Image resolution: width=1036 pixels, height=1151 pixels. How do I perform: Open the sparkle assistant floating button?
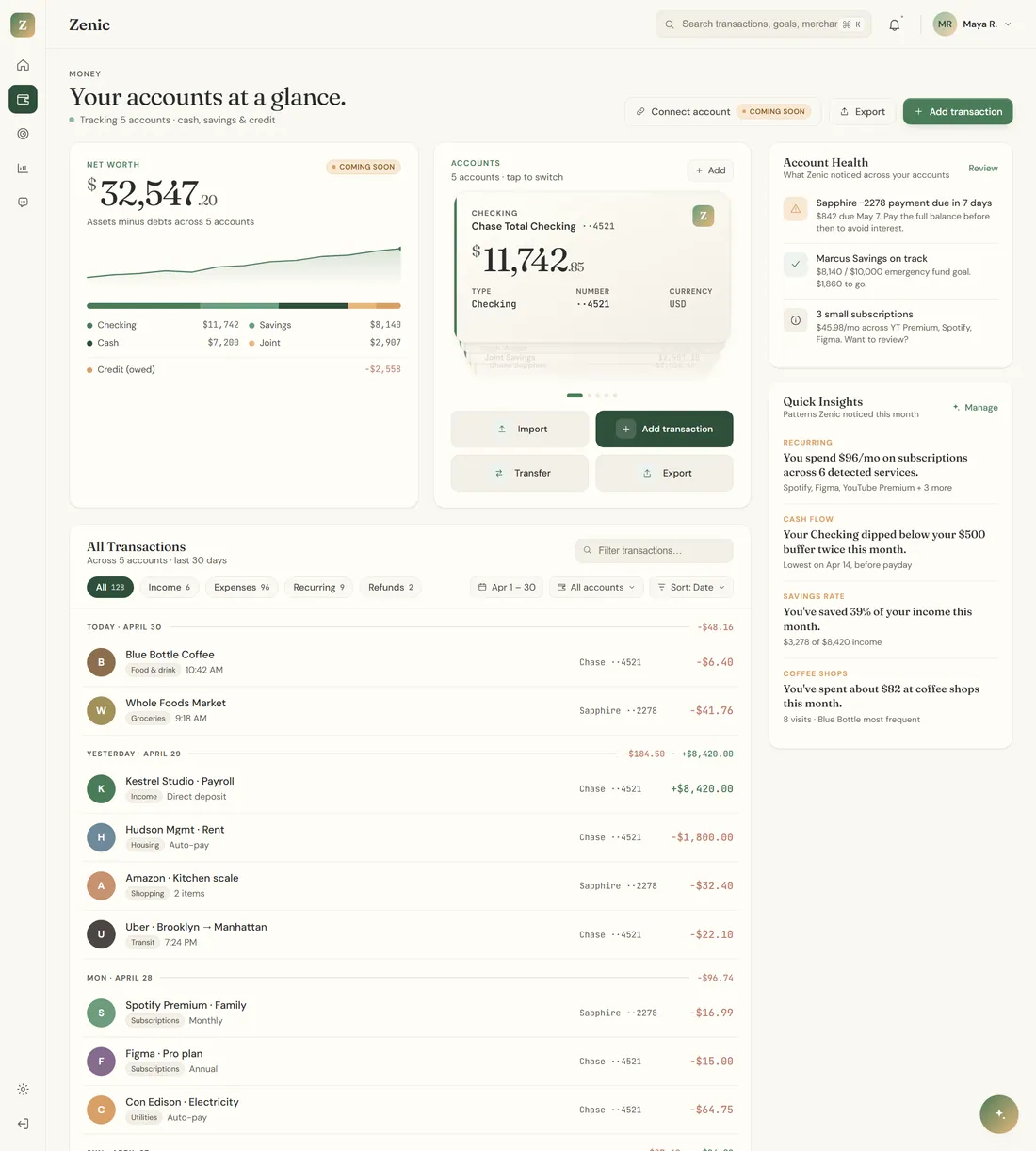pyautogui.click(x=999, y=1114)
